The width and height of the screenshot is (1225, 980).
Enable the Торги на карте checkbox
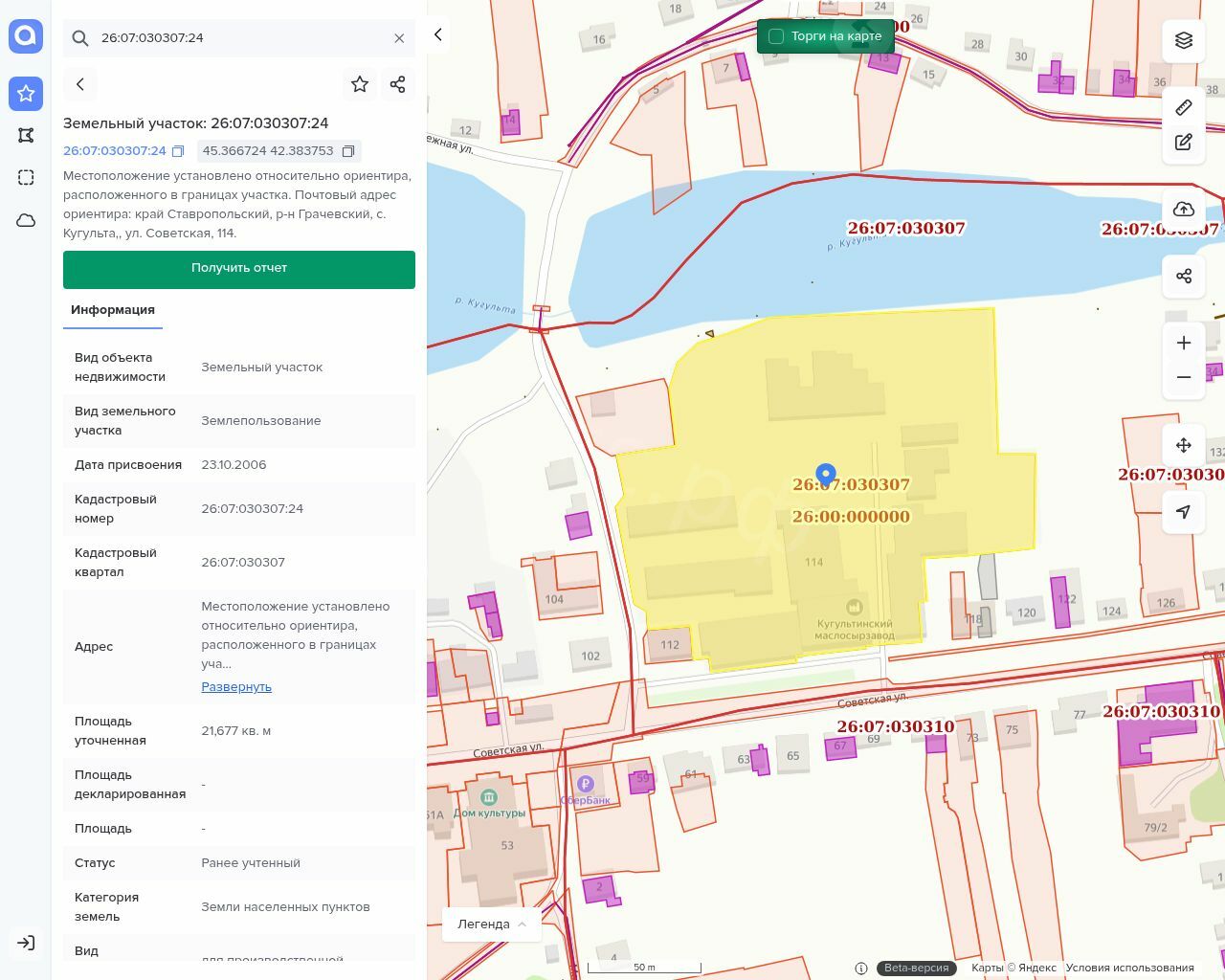776,36
